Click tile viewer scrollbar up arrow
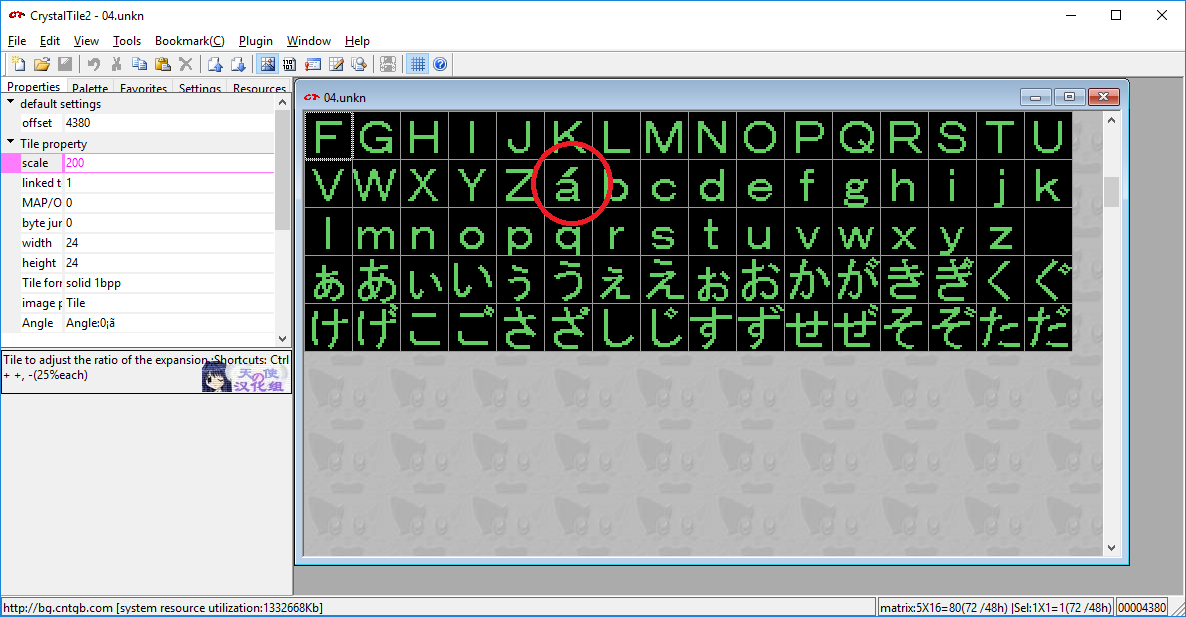 1111,120
